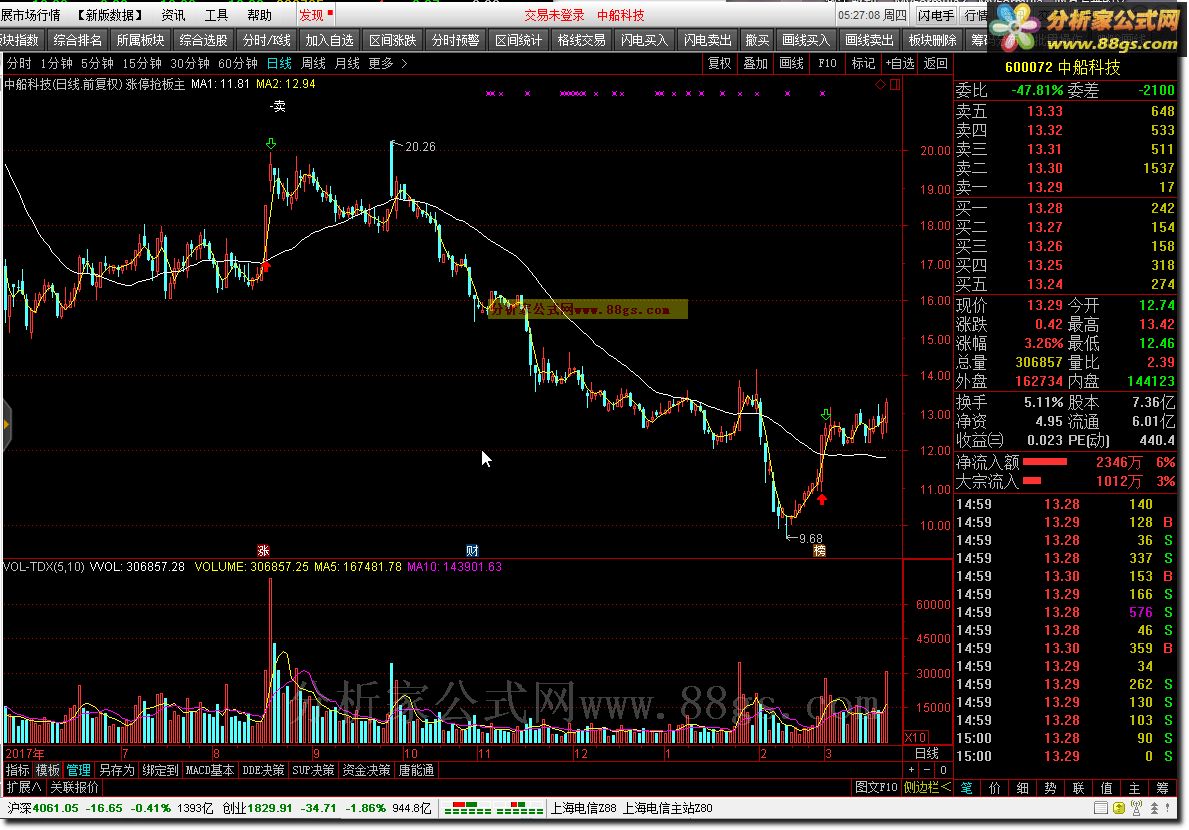Click 闪电买入 quick buy button
The width and height of the screenshot is (1189, 830).
tap(645, 40)
